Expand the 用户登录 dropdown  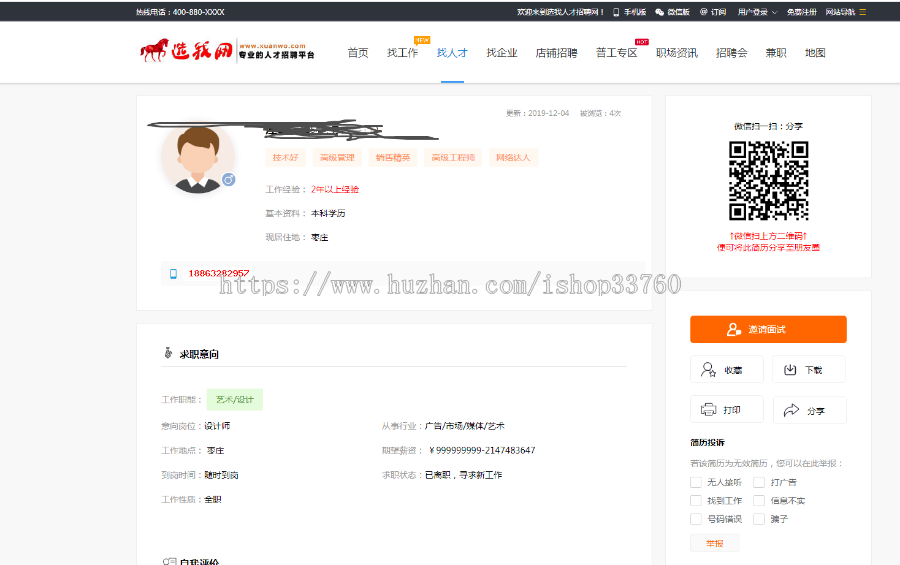tap(758, 12)
